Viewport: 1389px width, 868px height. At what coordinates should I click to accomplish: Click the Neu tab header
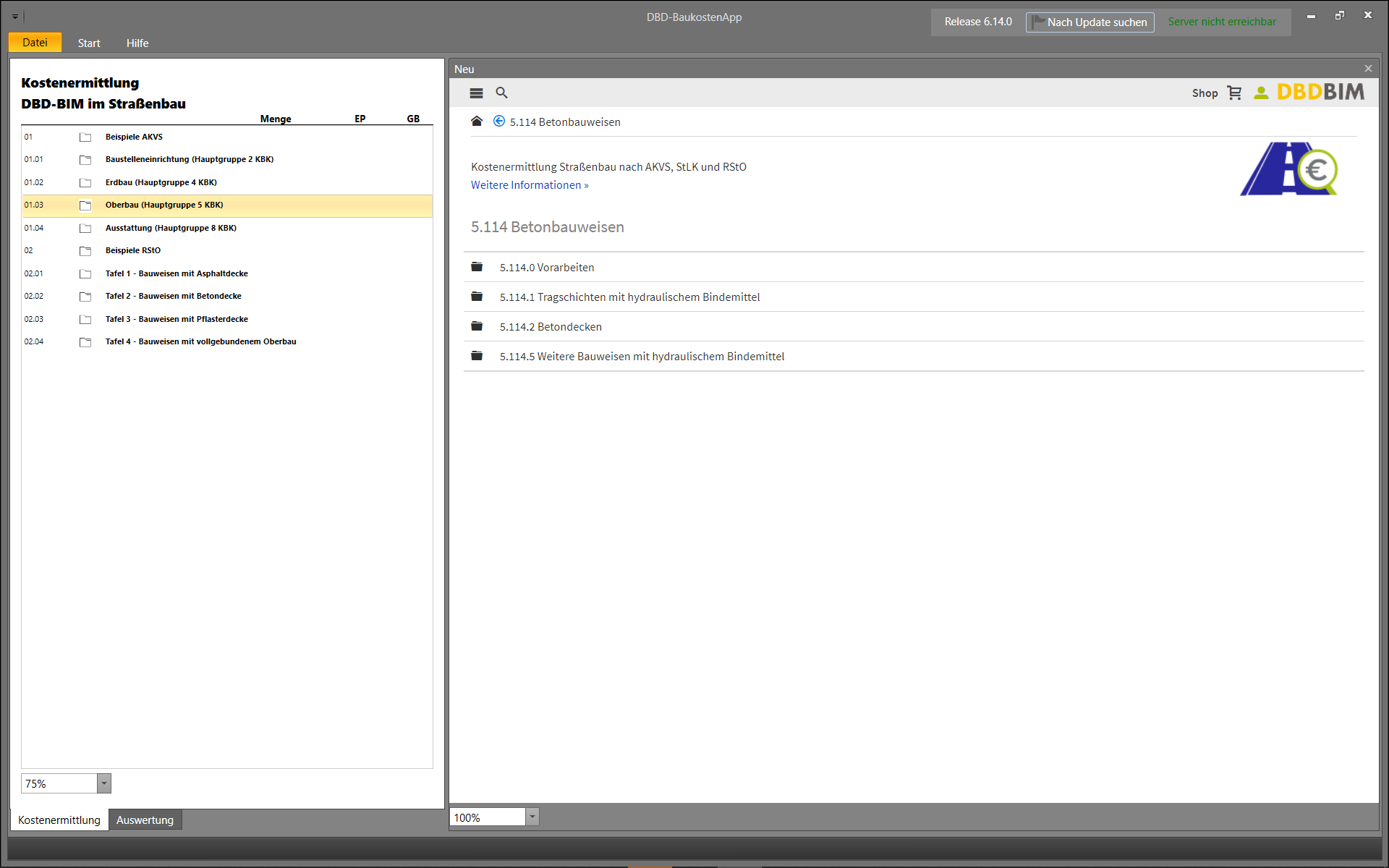pyautogui.click(x=464, y=69)
